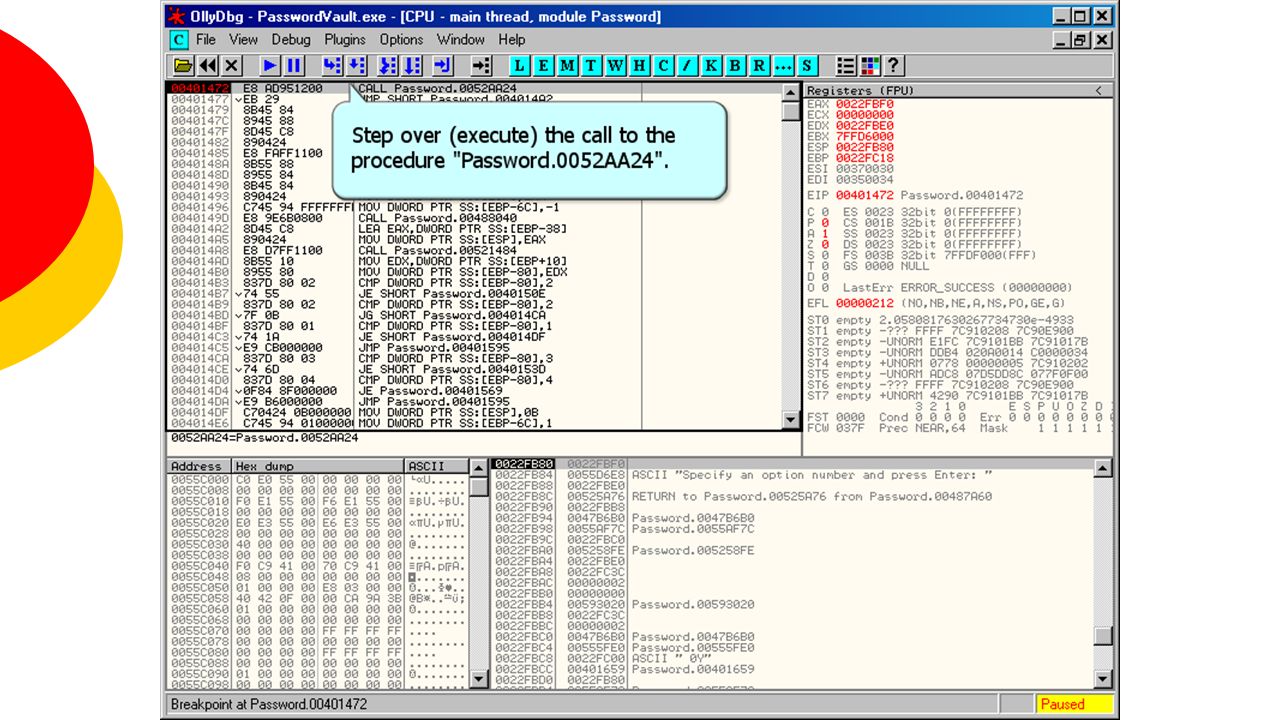Click the Step into toolbar icon
Viewport: 1280px width, 720px height.
point(332,66)
